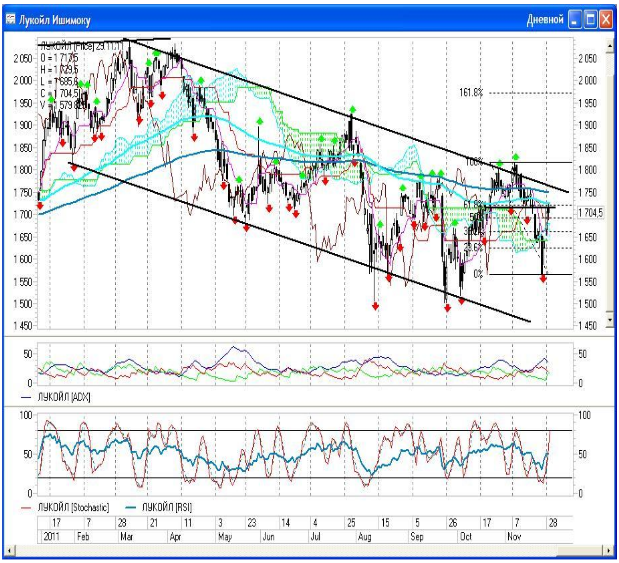Click the red sell arrow at the November low

point(543,278)
